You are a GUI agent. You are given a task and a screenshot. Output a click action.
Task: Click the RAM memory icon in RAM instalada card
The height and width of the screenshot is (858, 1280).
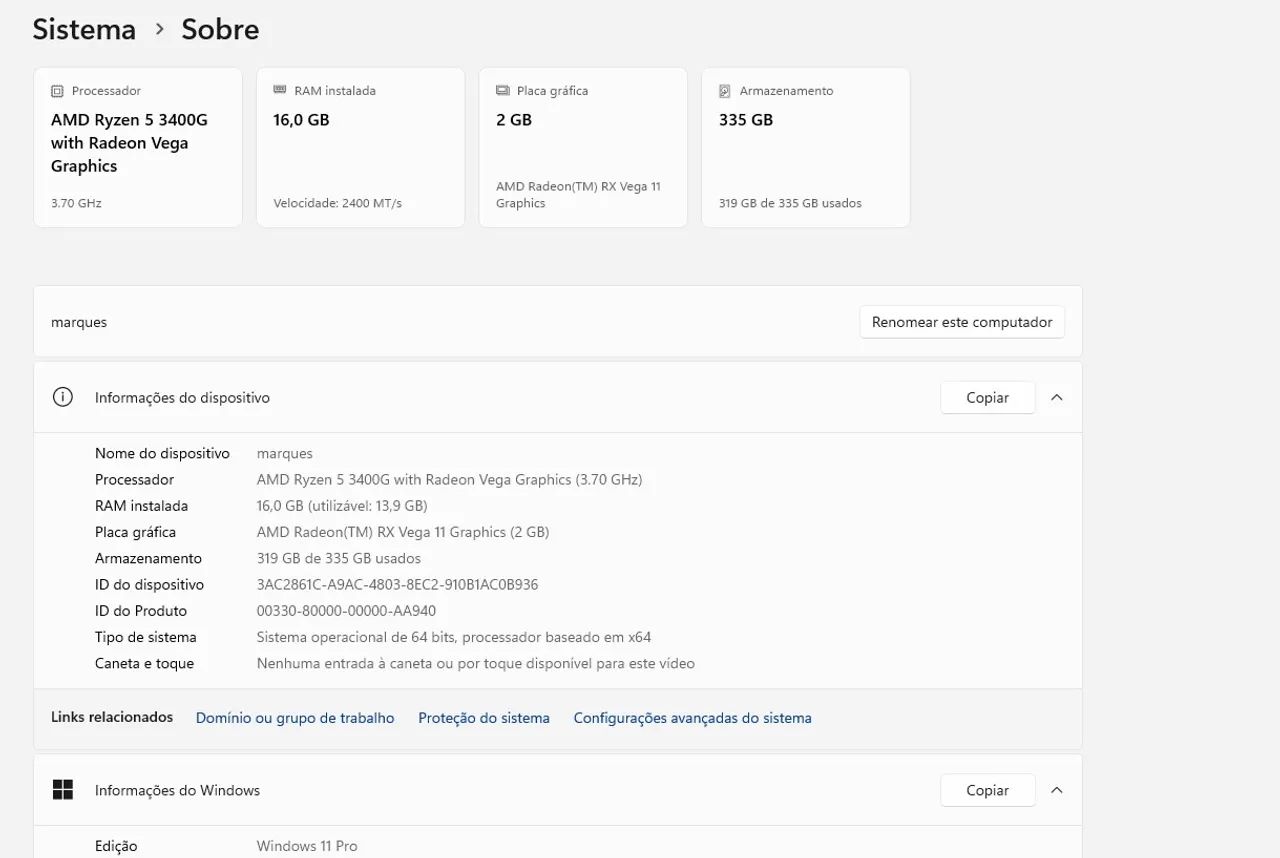pos(280,90)
